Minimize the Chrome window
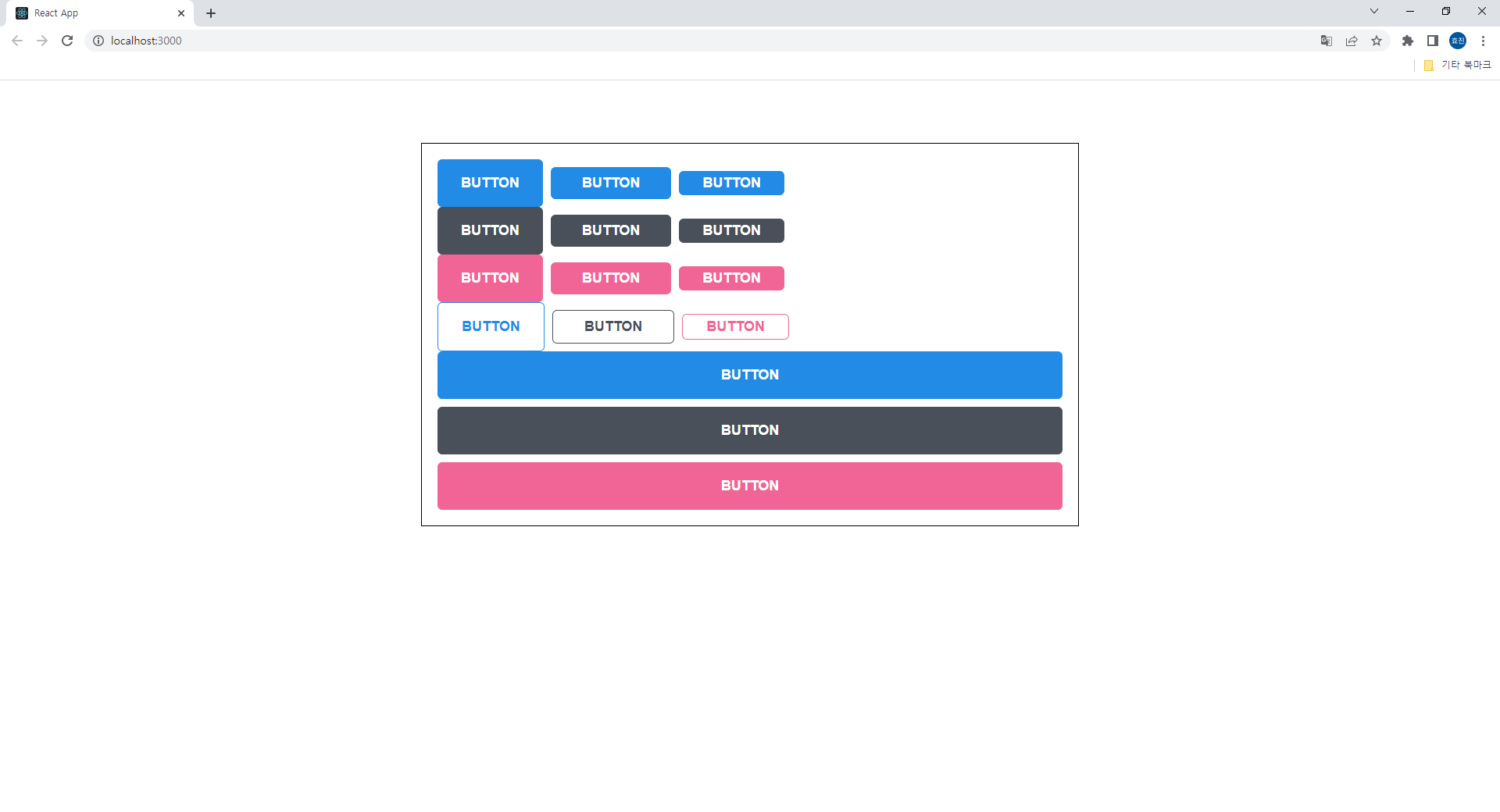This screenshot has width=1500, height=812. pyautogui.click(x=1410, y=11)
